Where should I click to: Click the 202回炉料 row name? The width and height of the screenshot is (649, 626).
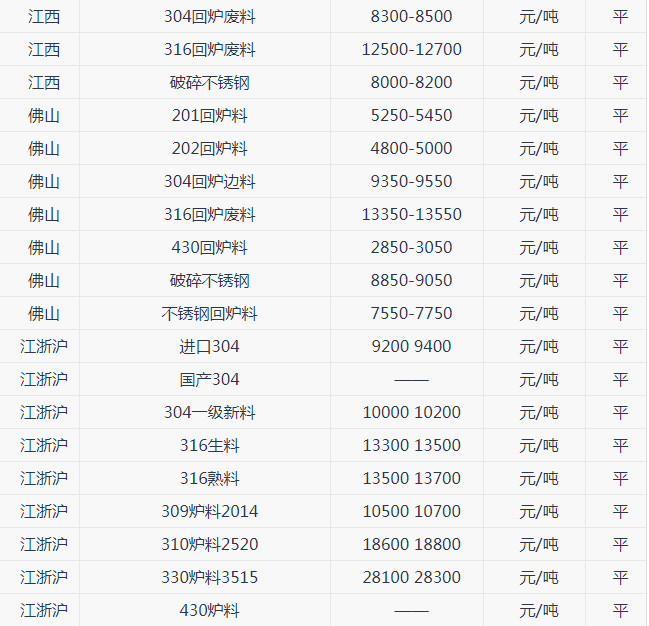pos(209,148)
